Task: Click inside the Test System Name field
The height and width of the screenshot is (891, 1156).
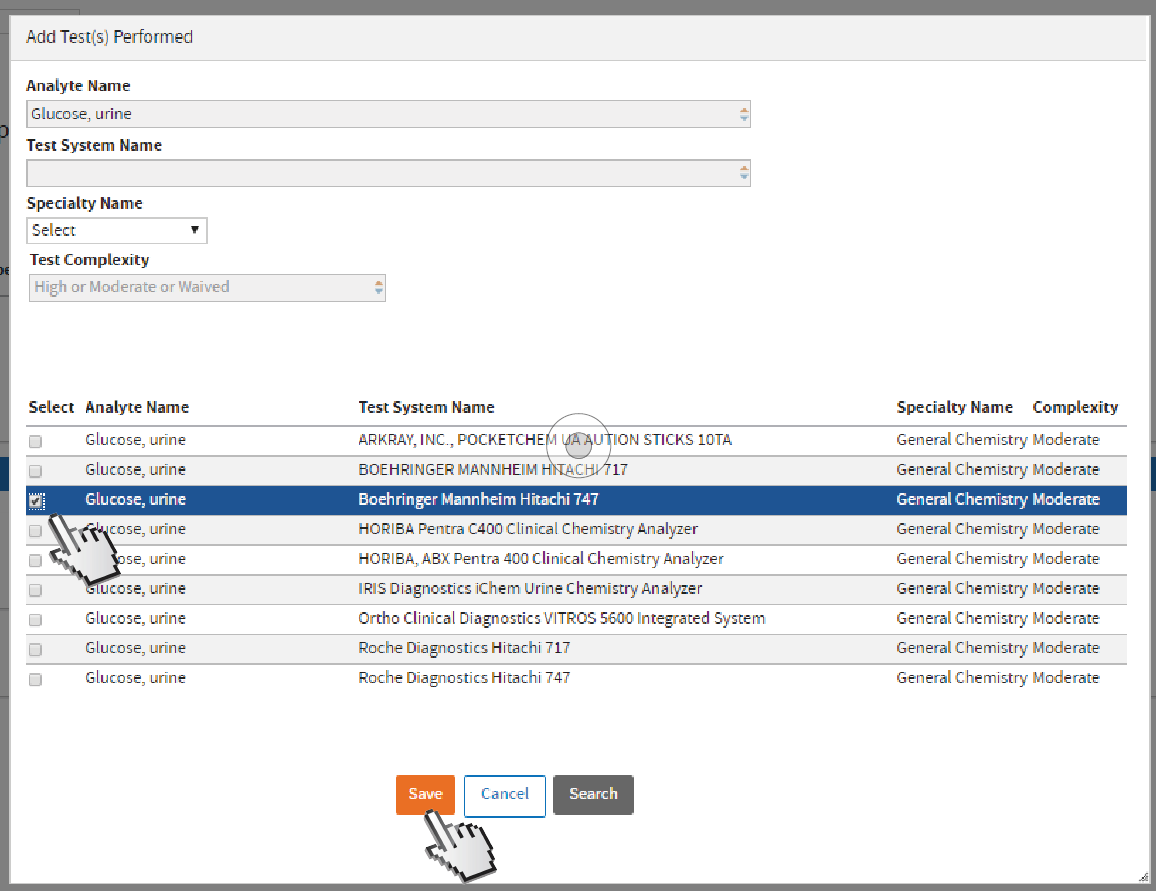Action: pos(380,173)
